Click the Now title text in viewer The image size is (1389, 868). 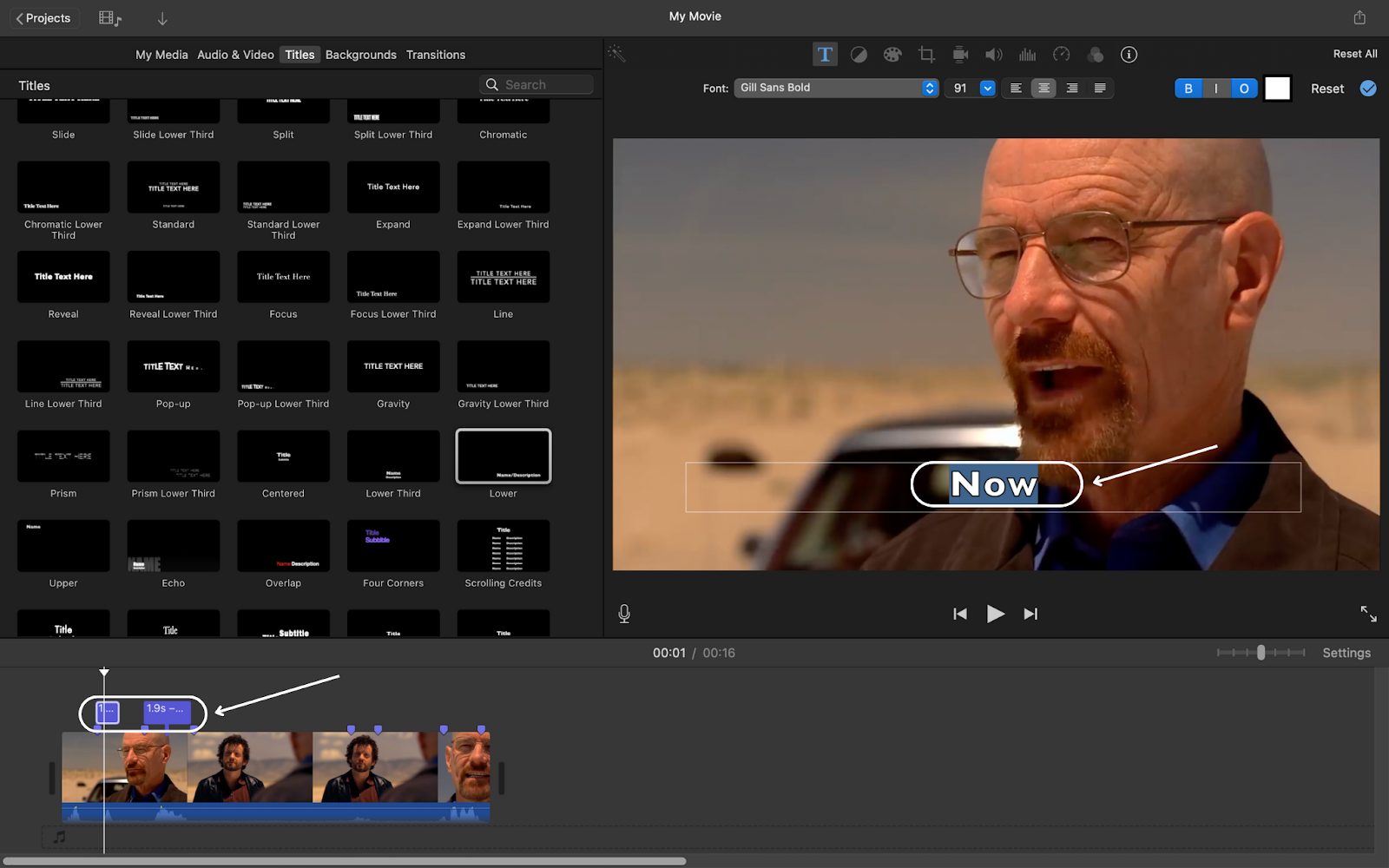[994, 484]
